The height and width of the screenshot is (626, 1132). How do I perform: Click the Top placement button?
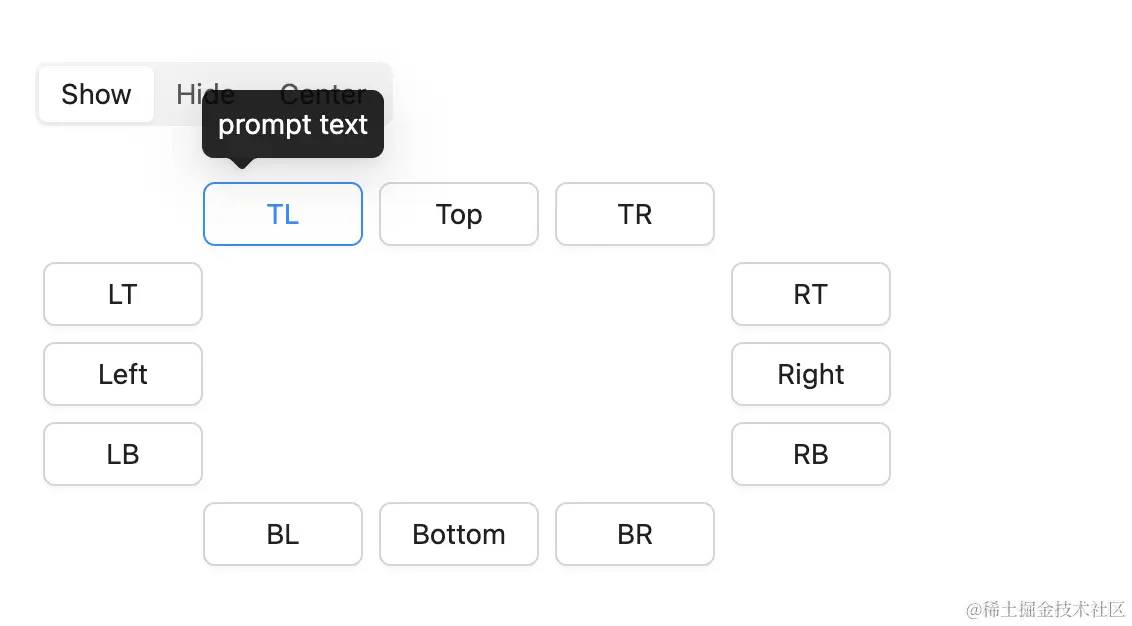point(459,214)
